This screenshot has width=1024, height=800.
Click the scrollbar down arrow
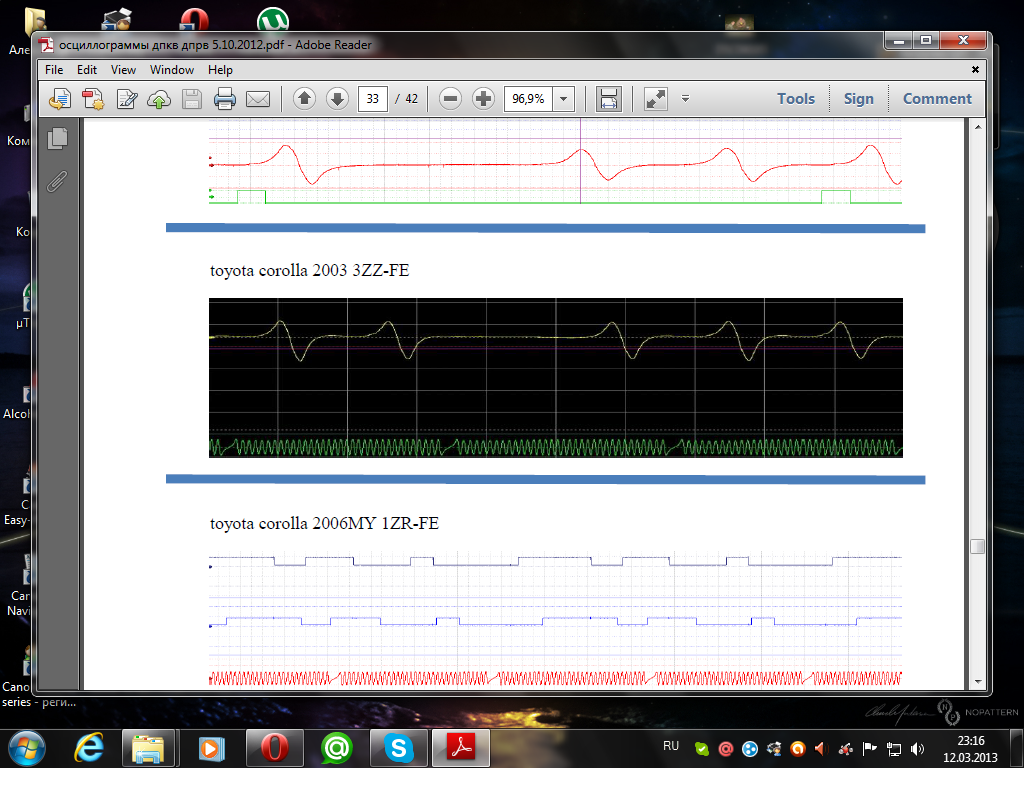click(978, 682)
